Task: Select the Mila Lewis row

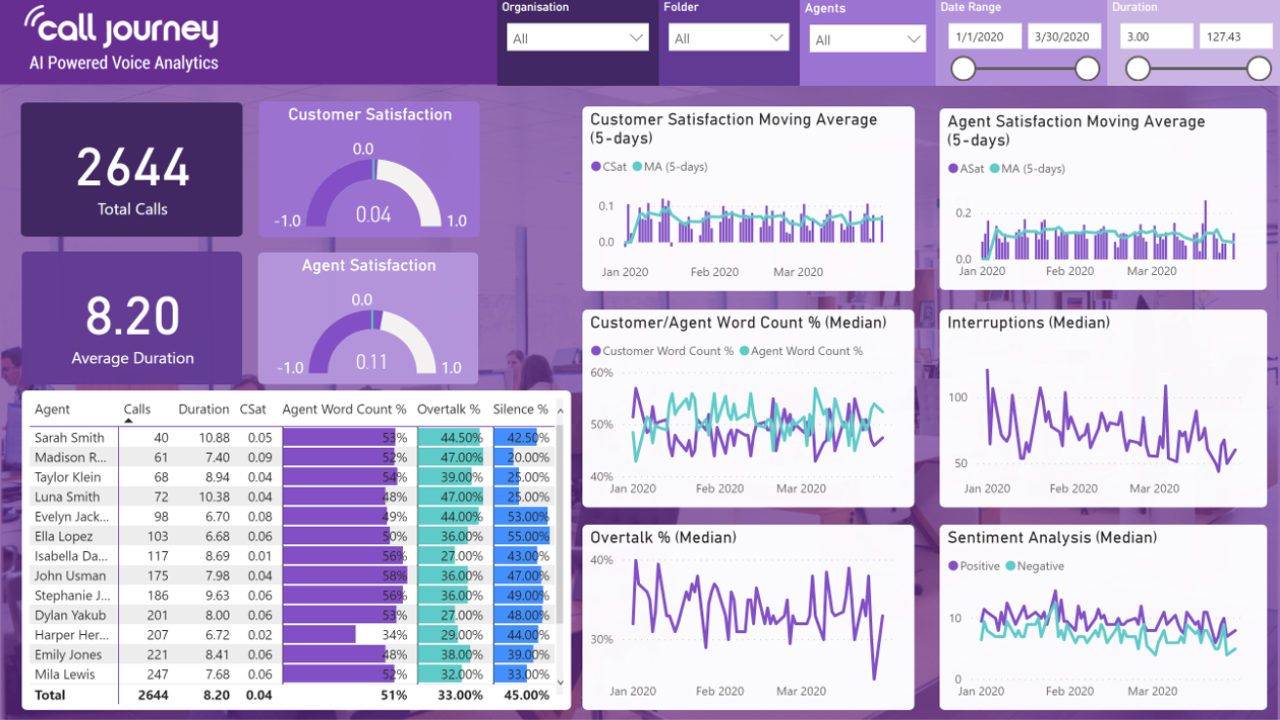Action: (x=290, y=674)
